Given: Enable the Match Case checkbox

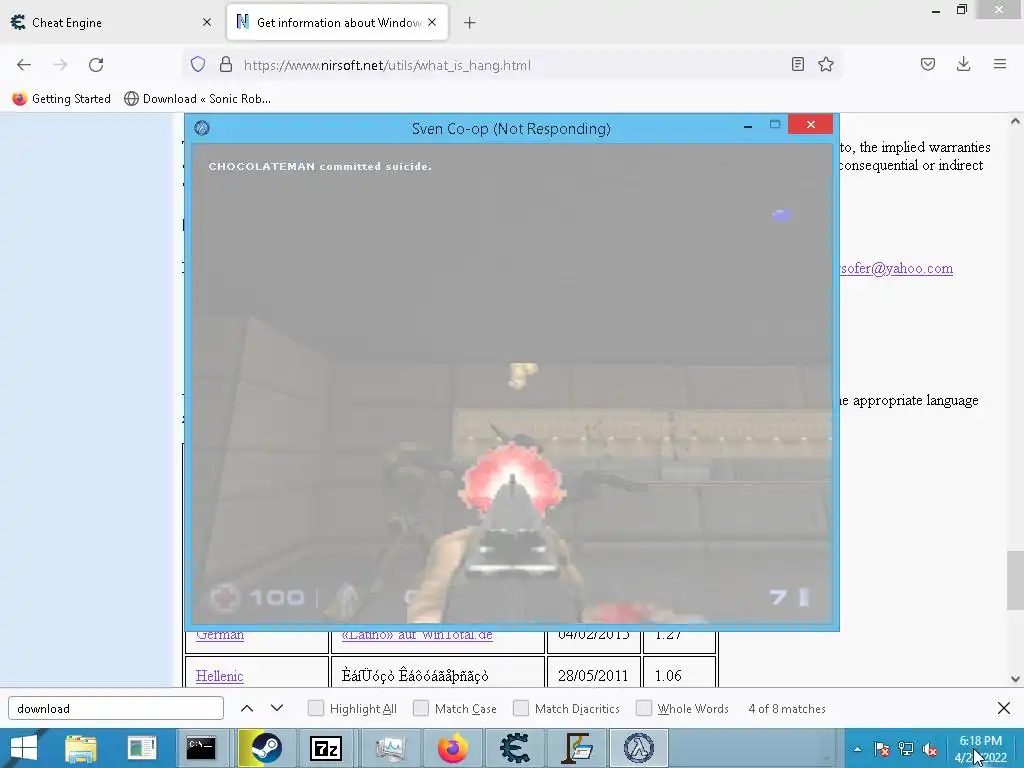Looking at the screenshot, I should [x=421, y=709].
